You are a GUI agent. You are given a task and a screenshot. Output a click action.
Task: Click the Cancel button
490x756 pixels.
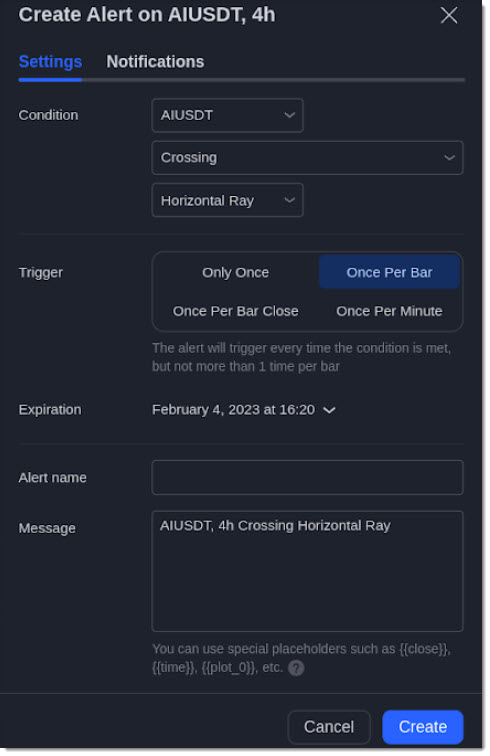tap(329, 727)
